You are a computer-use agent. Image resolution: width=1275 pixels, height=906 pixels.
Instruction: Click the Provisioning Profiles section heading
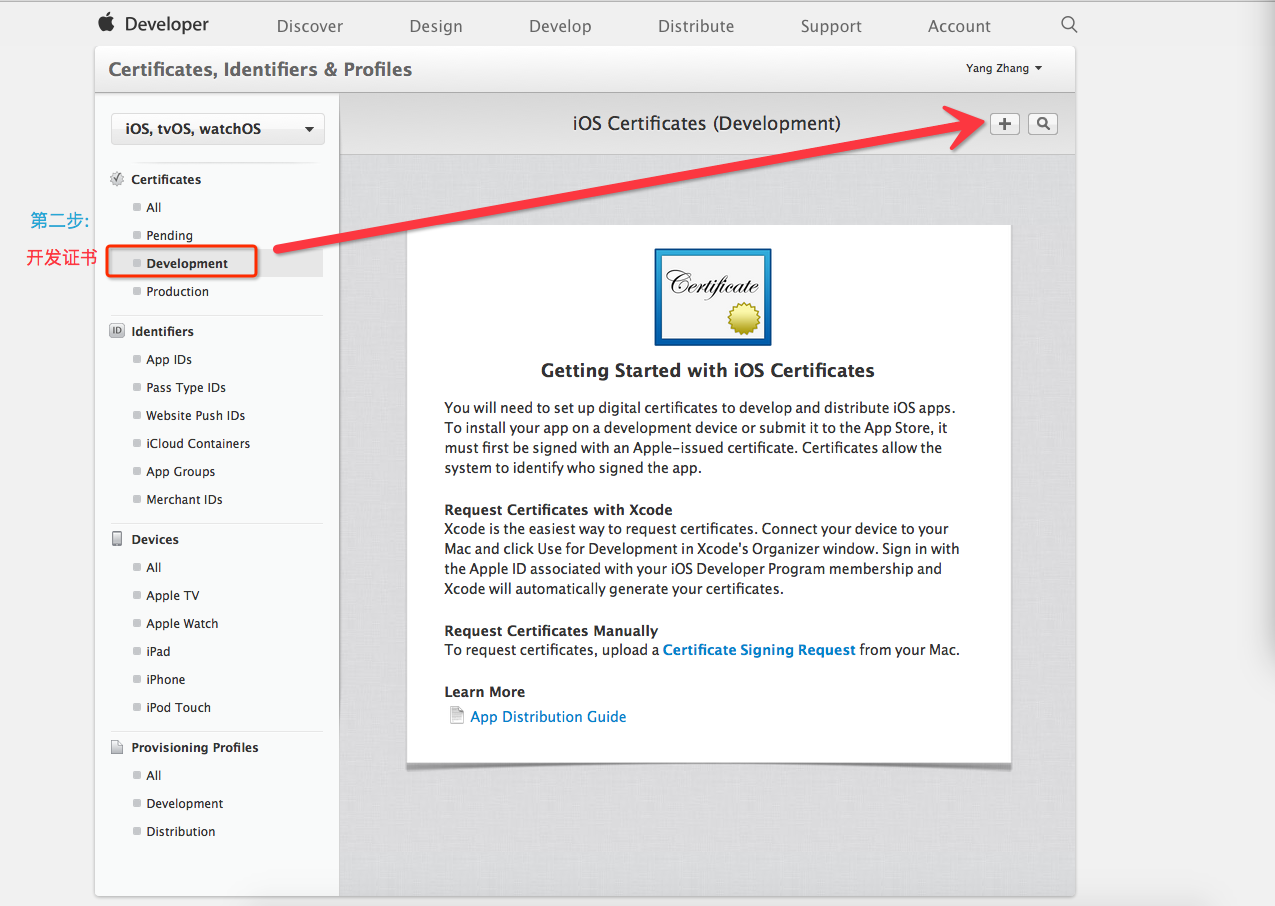tap(195, 747)
